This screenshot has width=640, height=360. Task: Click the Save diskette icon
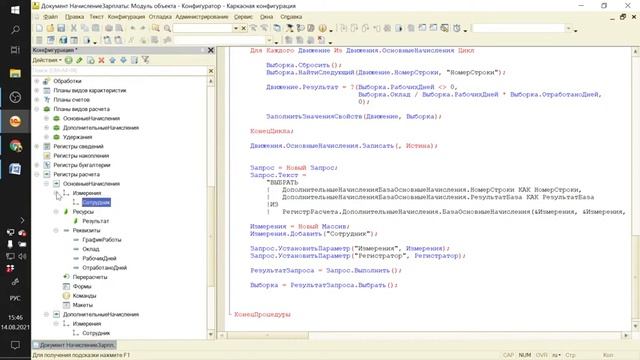pyautogui.click(x=61, y=28)
